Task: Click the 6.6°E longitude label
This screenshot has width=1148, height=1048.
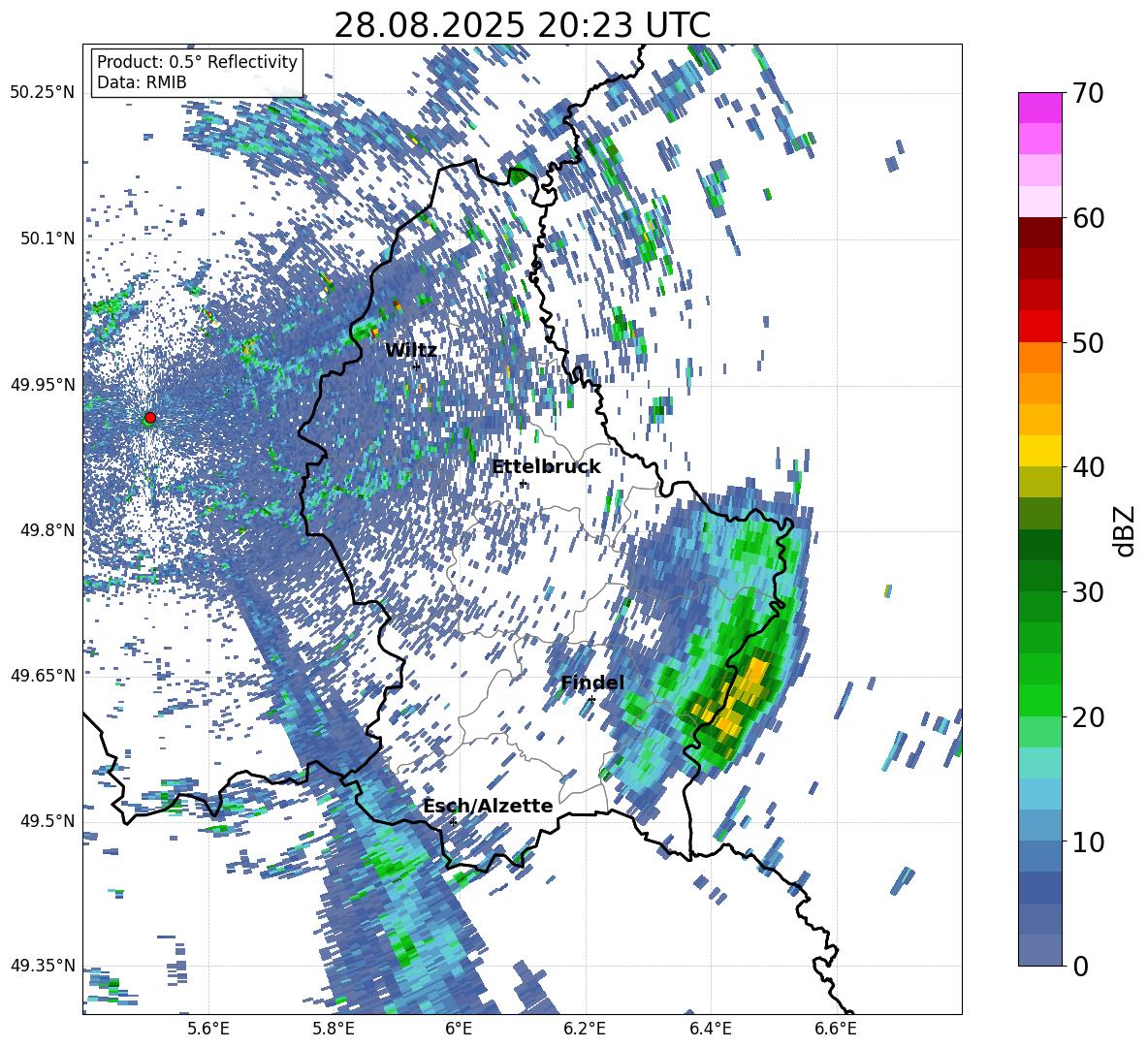Action: 836,1029
